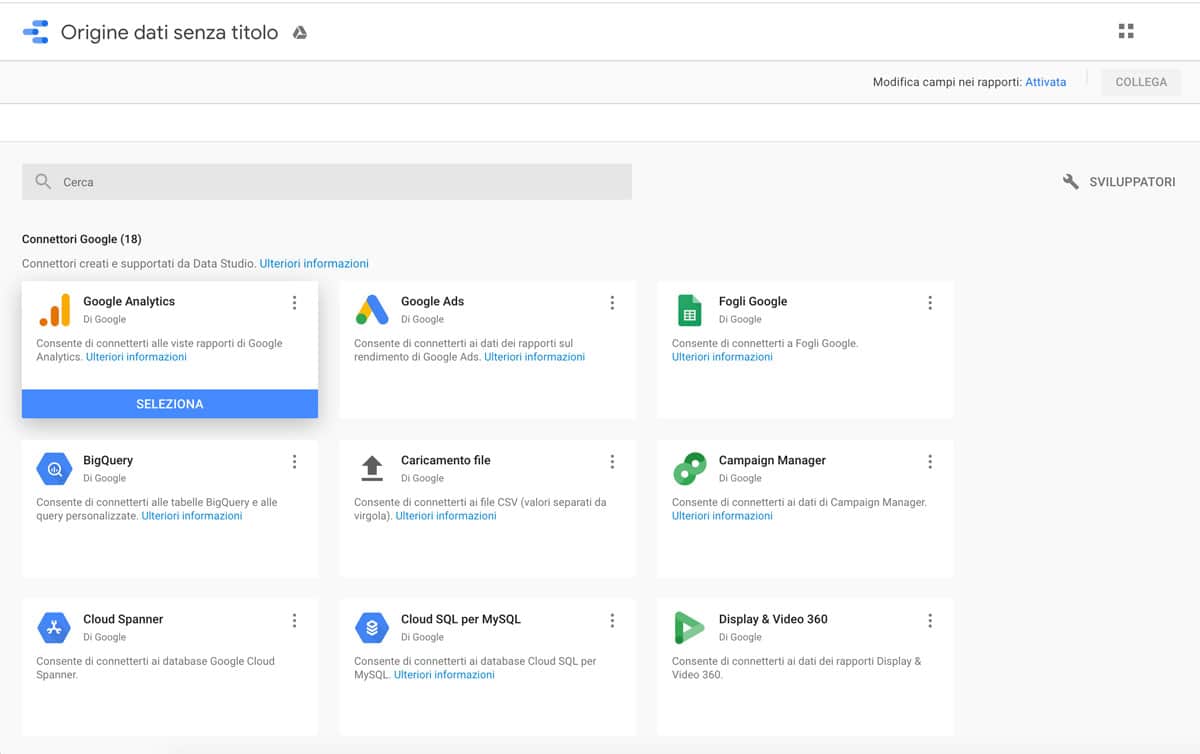
Task: Click the Display & Video 360 icon
Action: click(690, 627)
